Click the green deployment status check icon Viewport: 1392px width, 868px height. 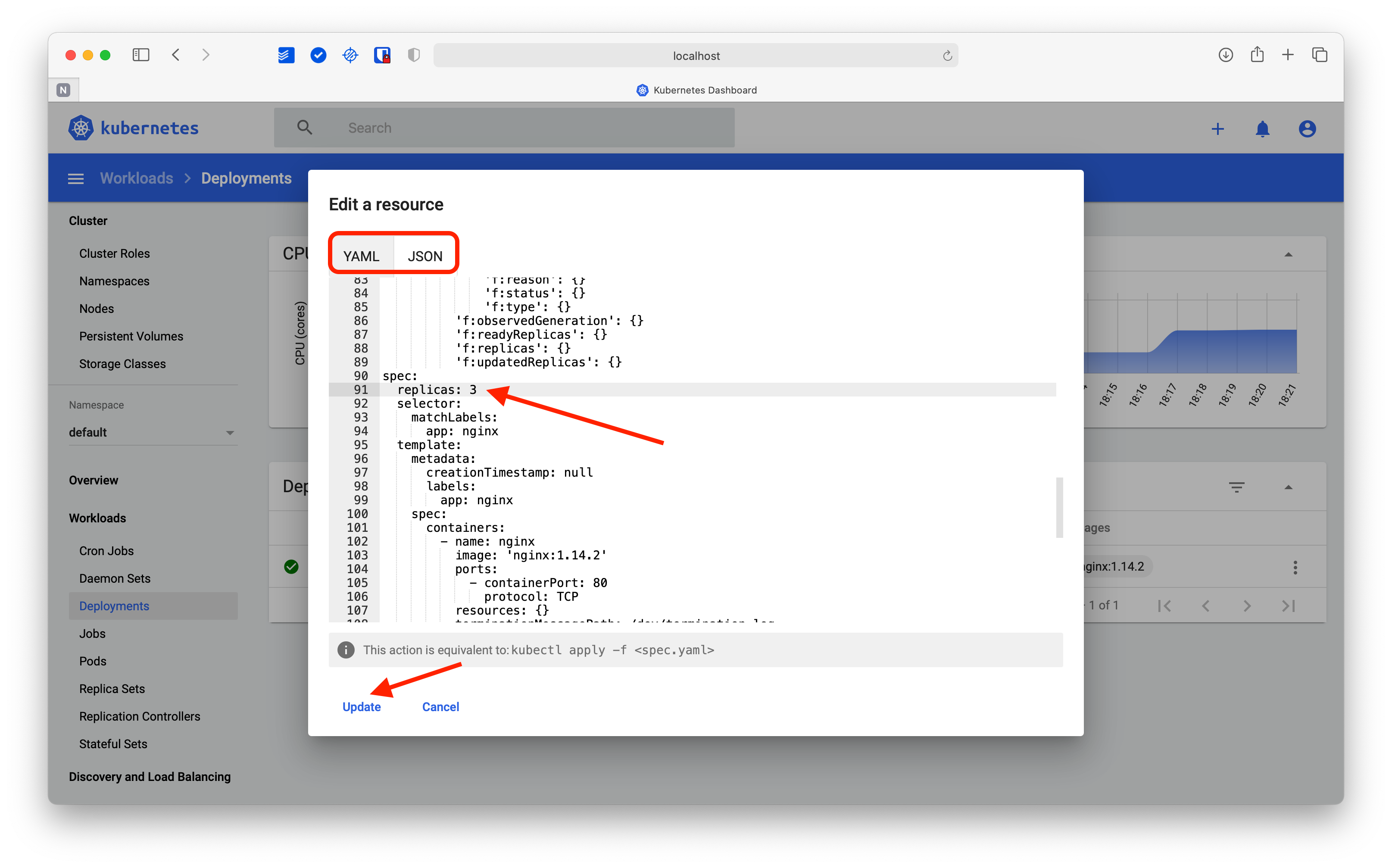click(292, 567)
